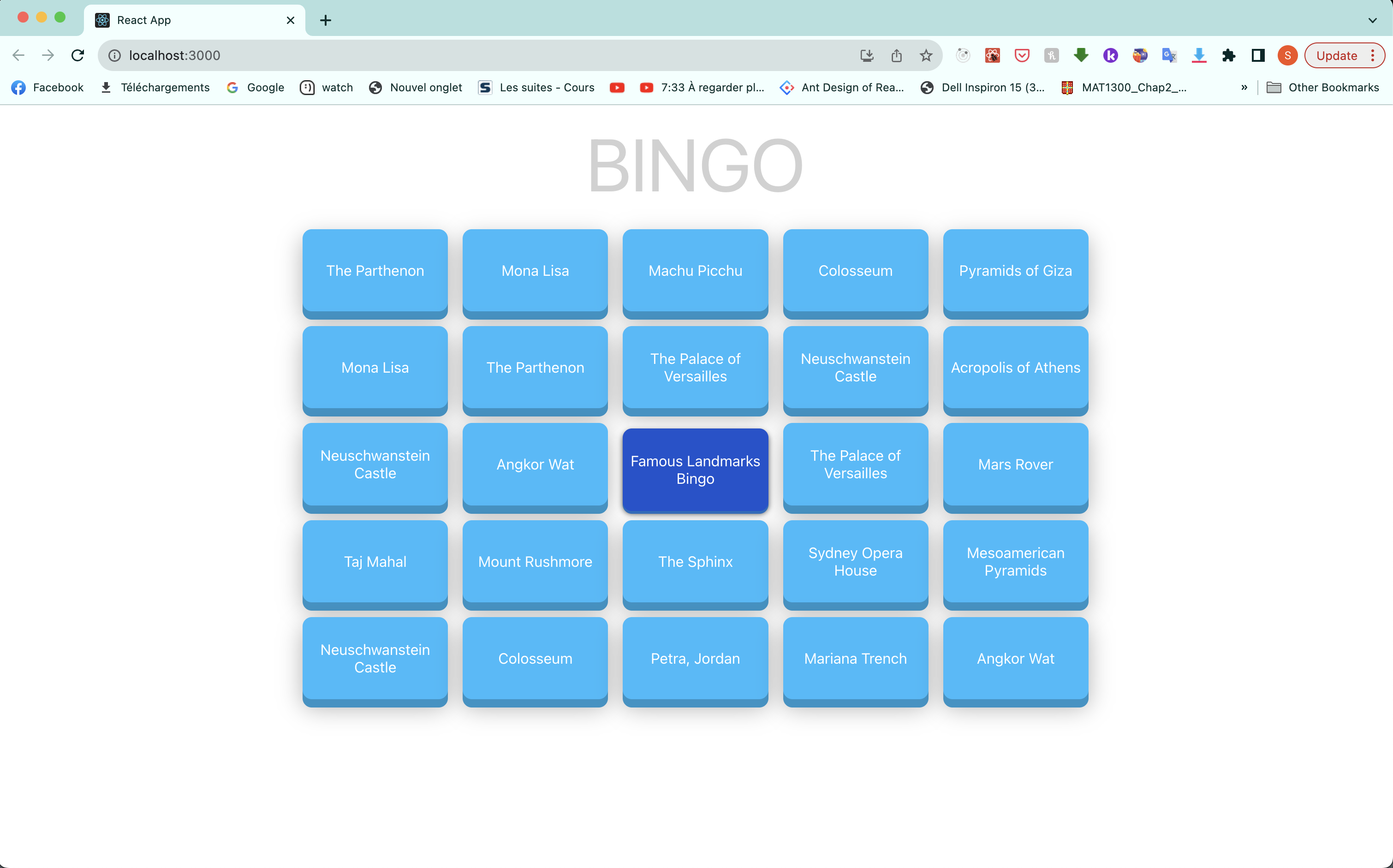Screen dimensions: 1393x868
Task: Click the Update browser button
Action: (x=1336, y=55)
